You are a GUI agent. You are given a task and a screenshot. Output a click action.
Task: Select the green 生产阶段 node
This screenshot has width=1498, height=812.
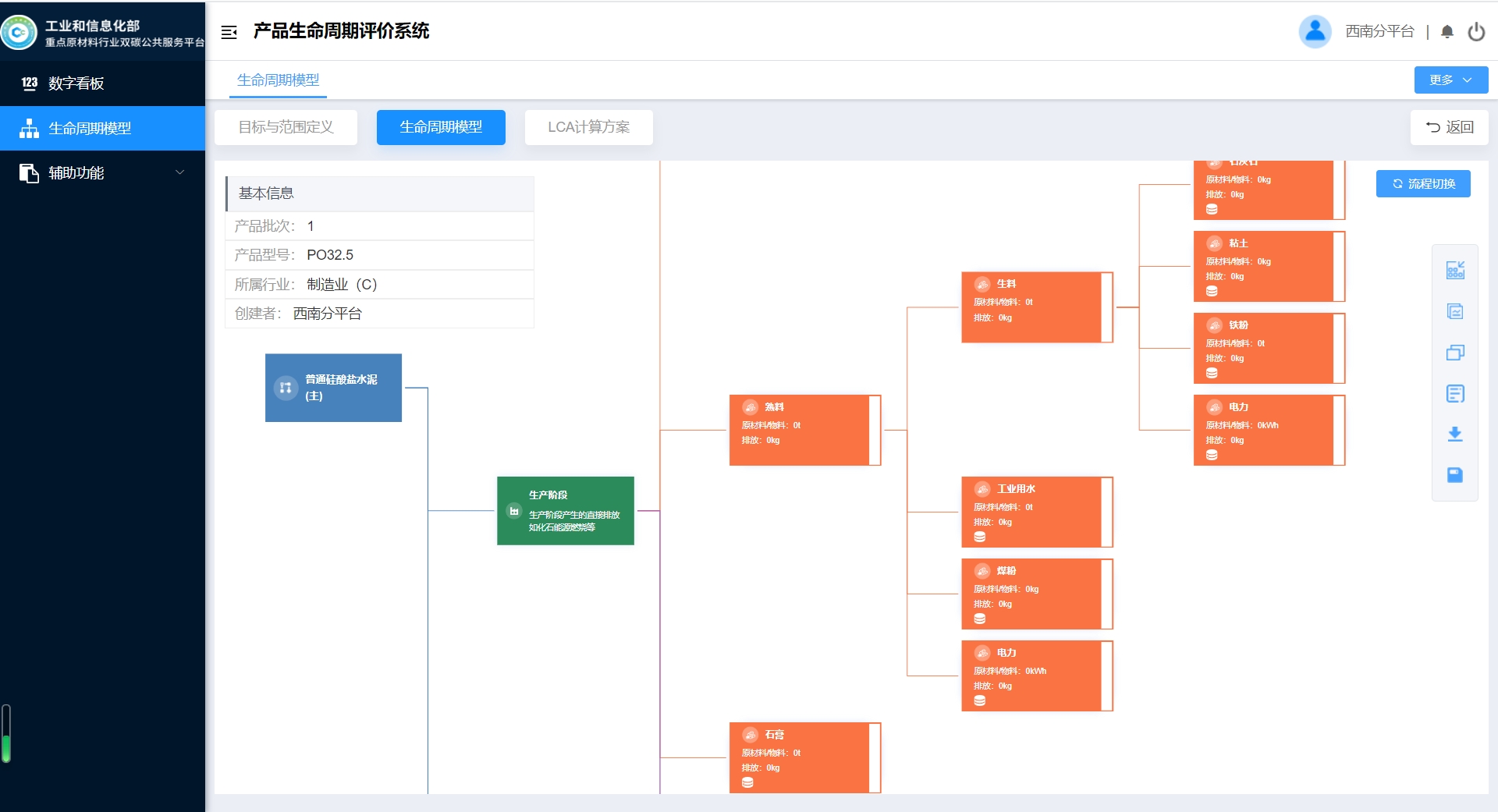pyautogui.click(x=565, y=511)
